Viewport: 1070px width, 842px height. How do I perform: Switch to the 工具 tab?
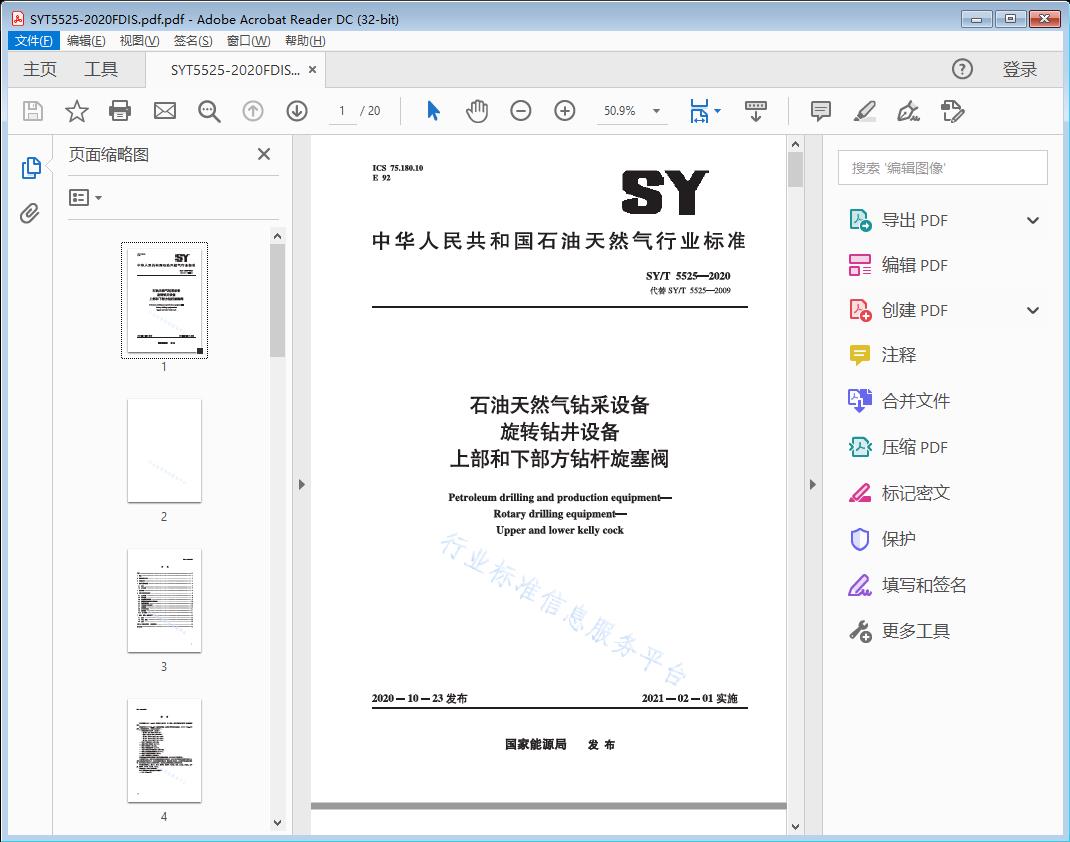point(101,69)
